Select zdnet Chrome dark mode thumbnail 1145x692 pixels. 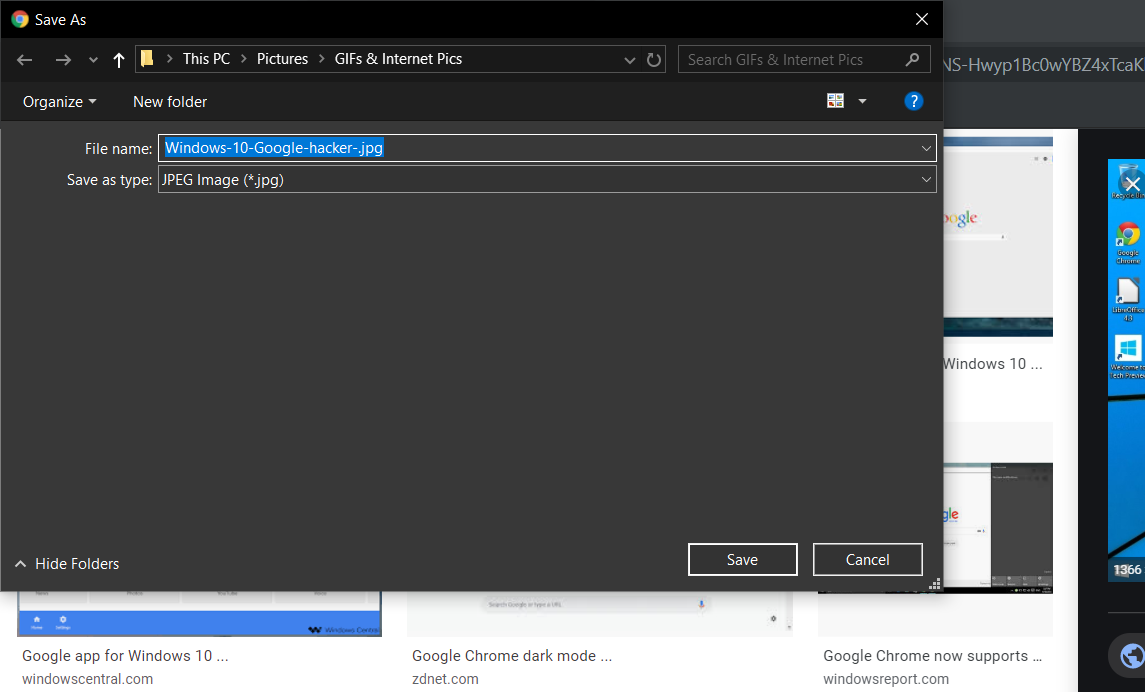tap(600, 614)
